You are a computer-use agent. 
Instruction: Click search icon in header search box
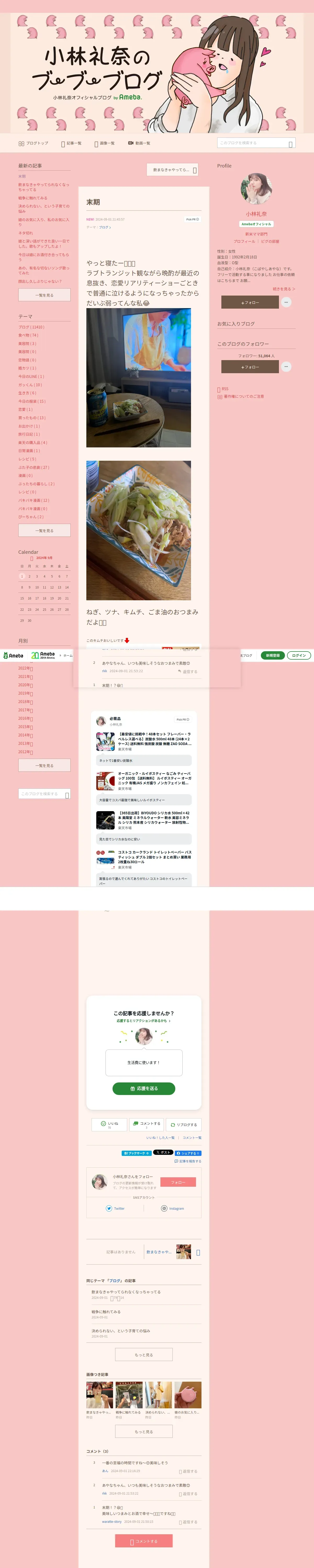[x=291, y=144]
